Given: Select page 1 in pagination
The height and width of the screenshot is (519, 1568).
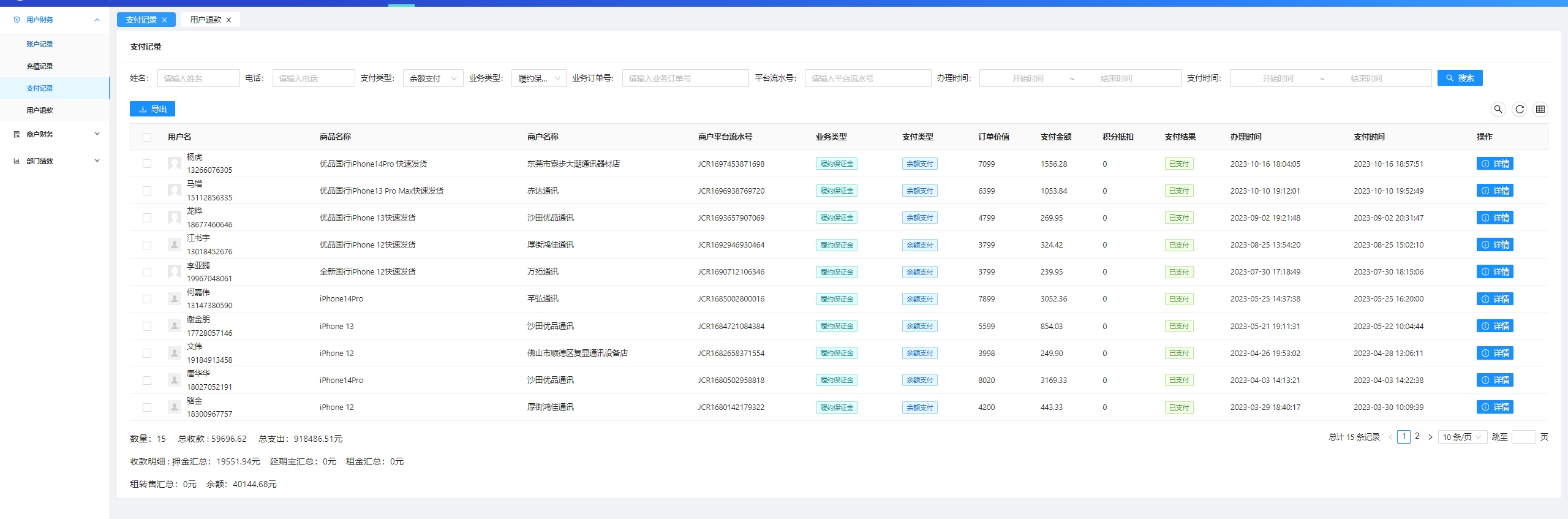Looking at the screenshot, I should (x=1404, y=436).
